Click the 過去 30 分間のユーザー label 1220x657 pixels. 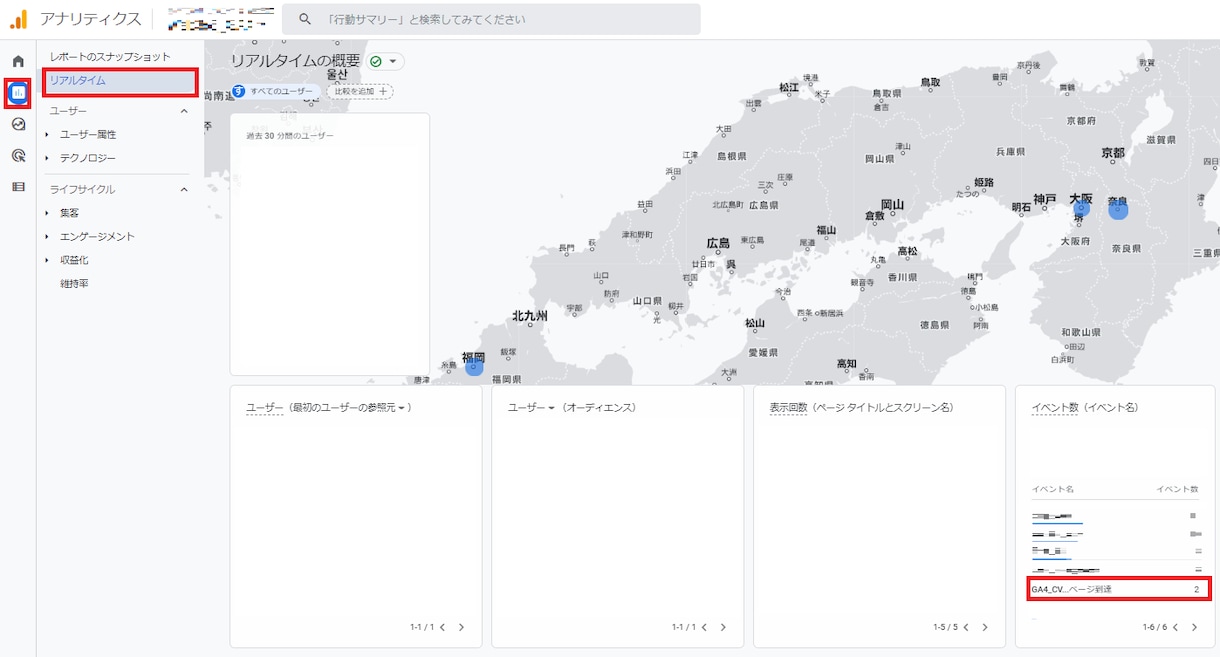(290, 135)
